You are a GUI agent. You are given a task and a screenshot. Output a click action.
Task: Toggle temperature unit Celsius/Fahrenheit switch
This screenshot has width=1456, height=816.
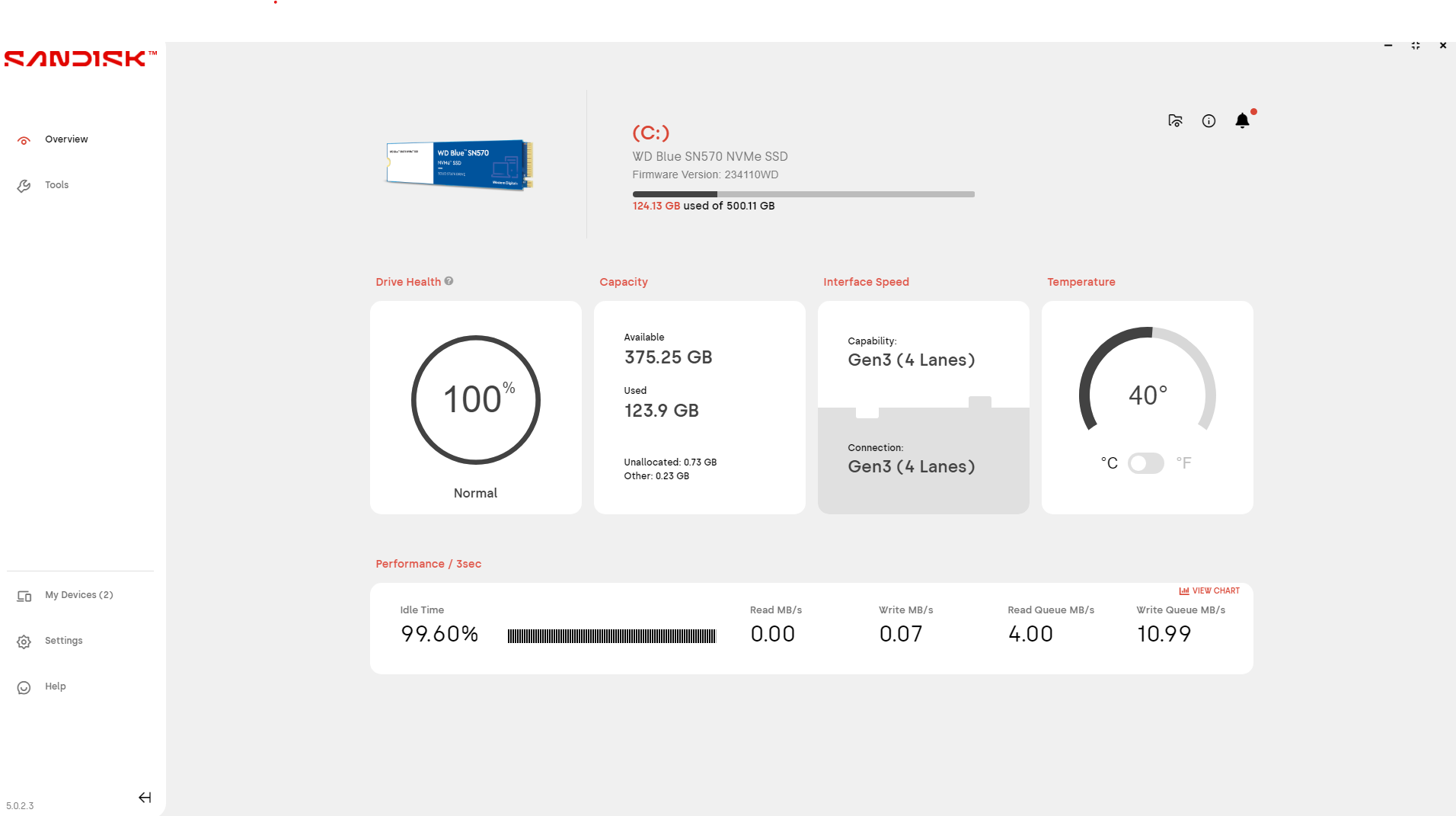1146,463
